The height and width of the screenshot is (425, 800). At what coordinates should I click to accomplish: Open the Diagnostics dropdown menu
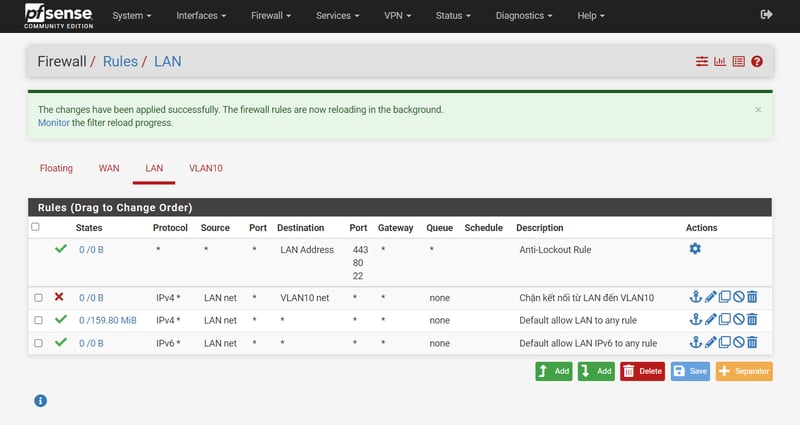[x=524, y=16]
